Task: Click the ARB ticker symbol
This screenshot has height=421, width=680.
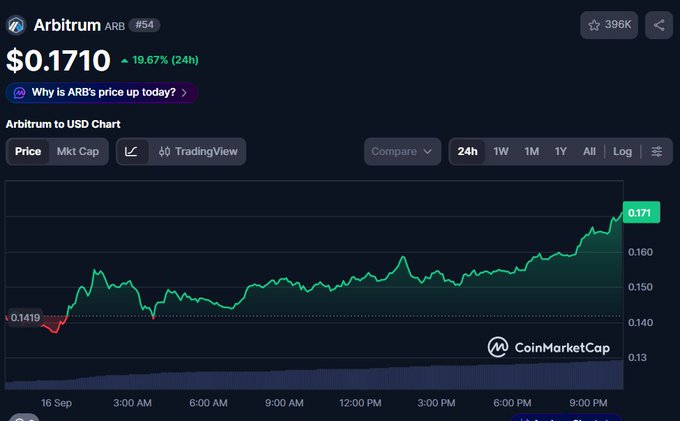Action: [115, 26]
